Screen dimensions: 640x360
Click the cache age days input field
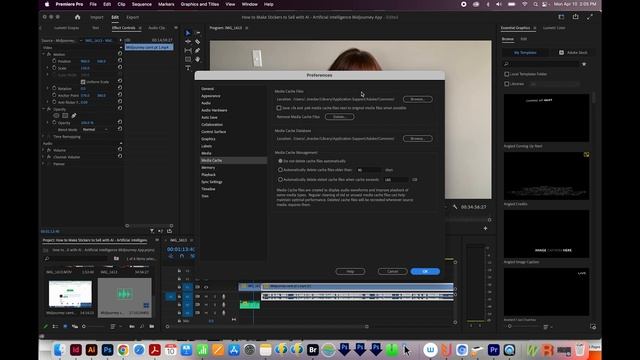(369, 170)
